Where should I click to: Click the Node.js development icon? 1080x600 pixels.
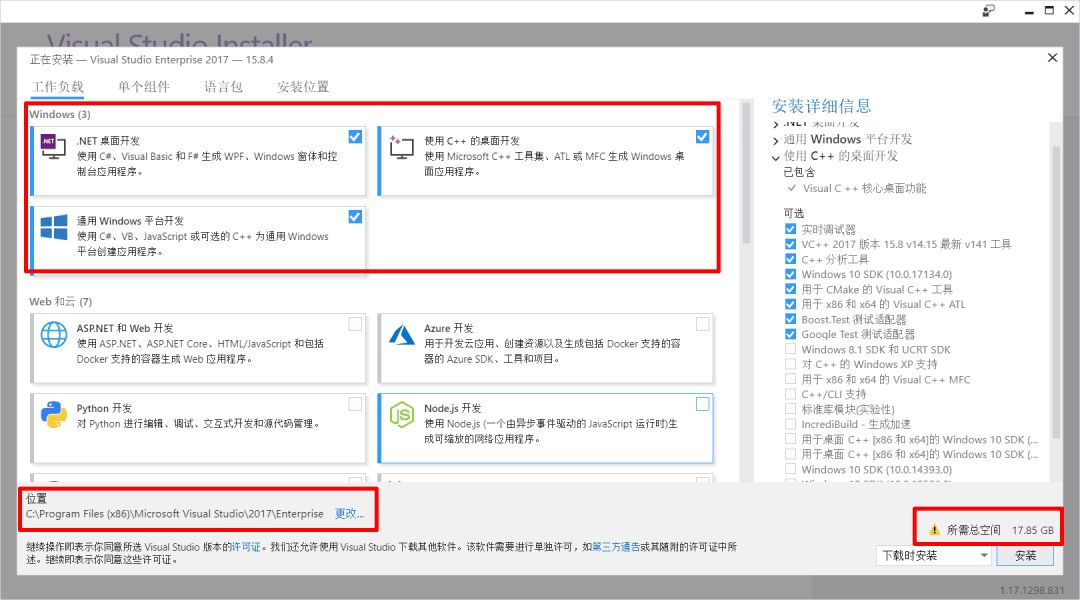point(402,415)
